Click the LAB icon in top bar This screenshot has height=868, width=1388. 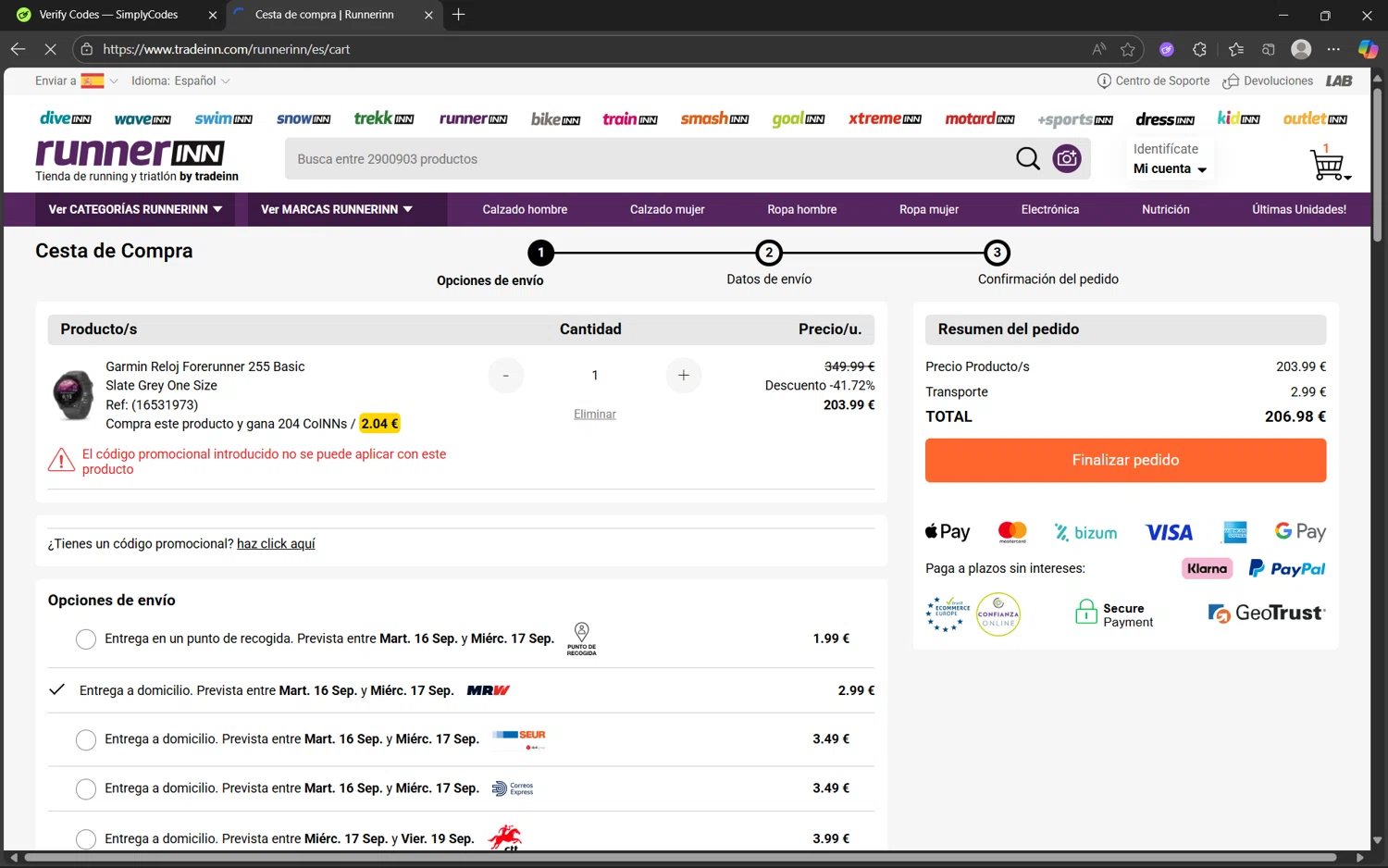tap(1338, 81)
